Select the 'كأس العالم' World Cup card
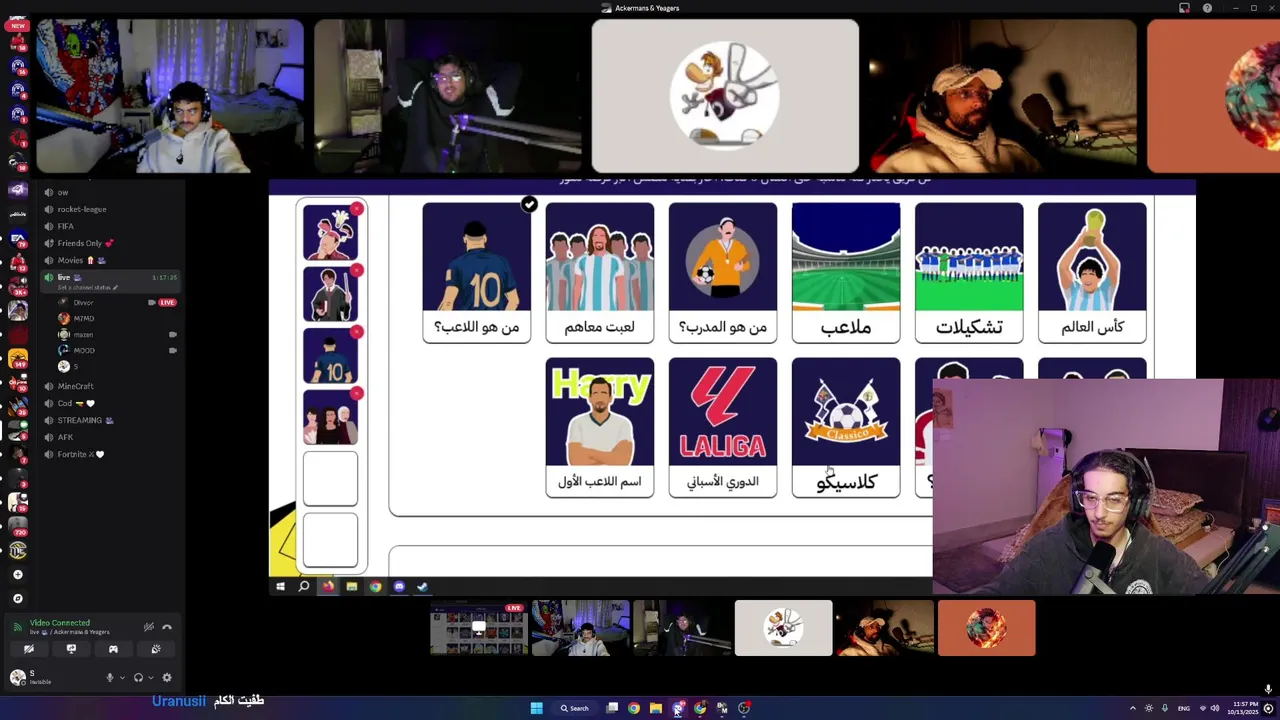This screenshot has height=720, width=1280. pyautogui.click(x=1092, y=273)
